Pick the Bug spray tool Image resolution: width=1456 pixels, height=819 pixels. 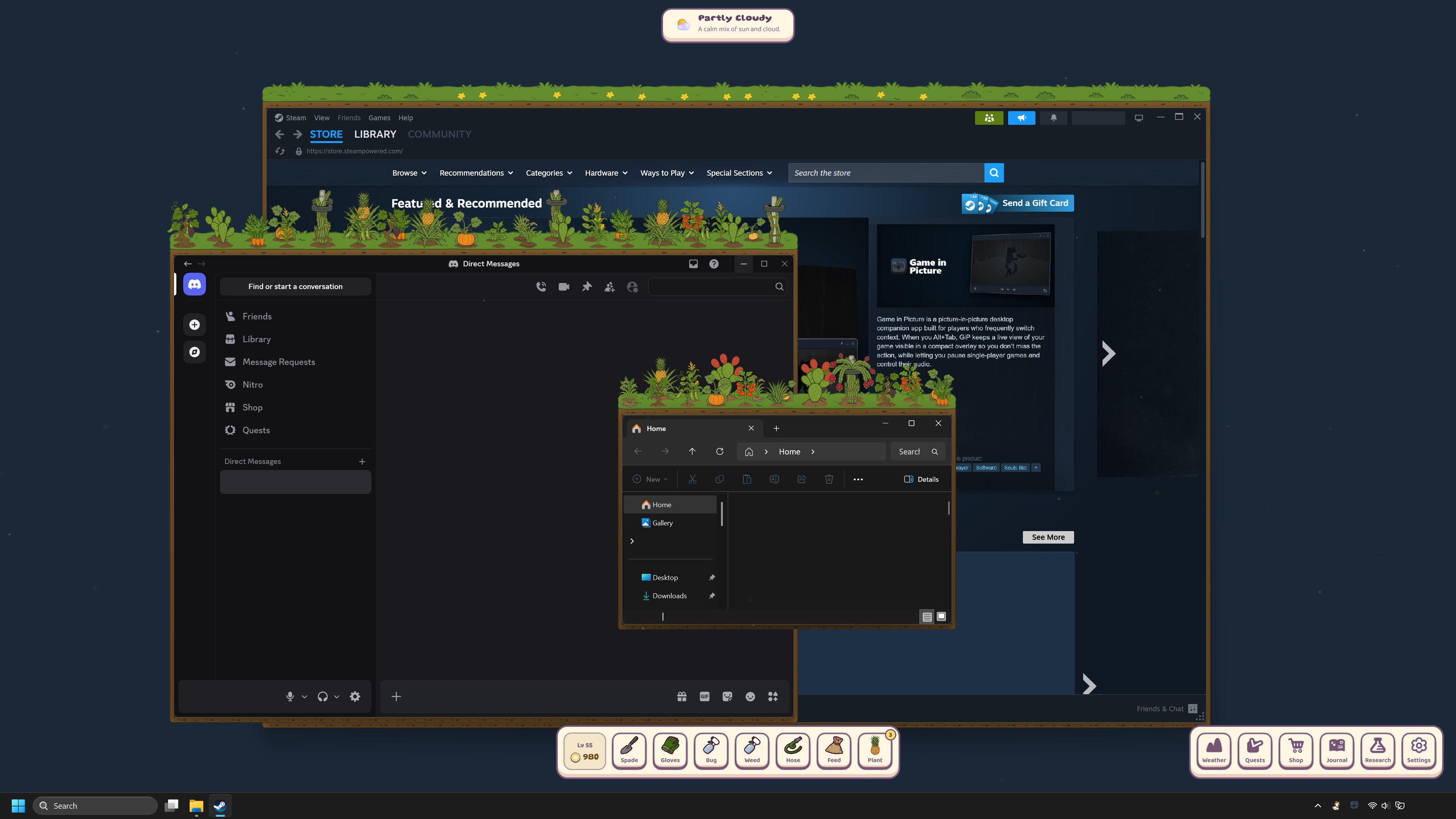711,751
